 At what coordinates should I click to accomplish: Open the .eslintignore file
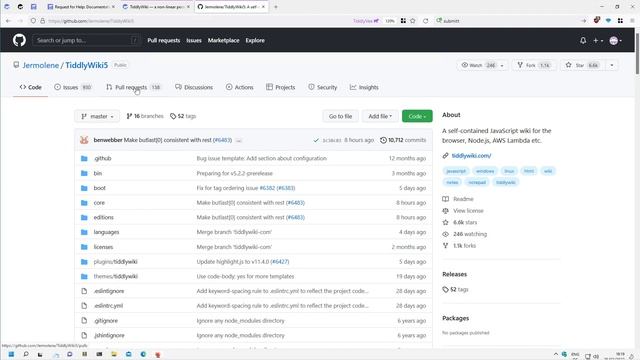click(x=109, y=291)
